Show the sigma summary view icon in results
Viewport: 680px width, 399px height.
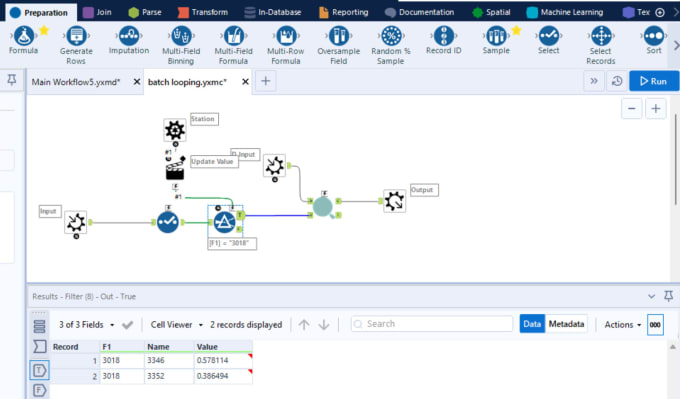[x=39, y=346]
